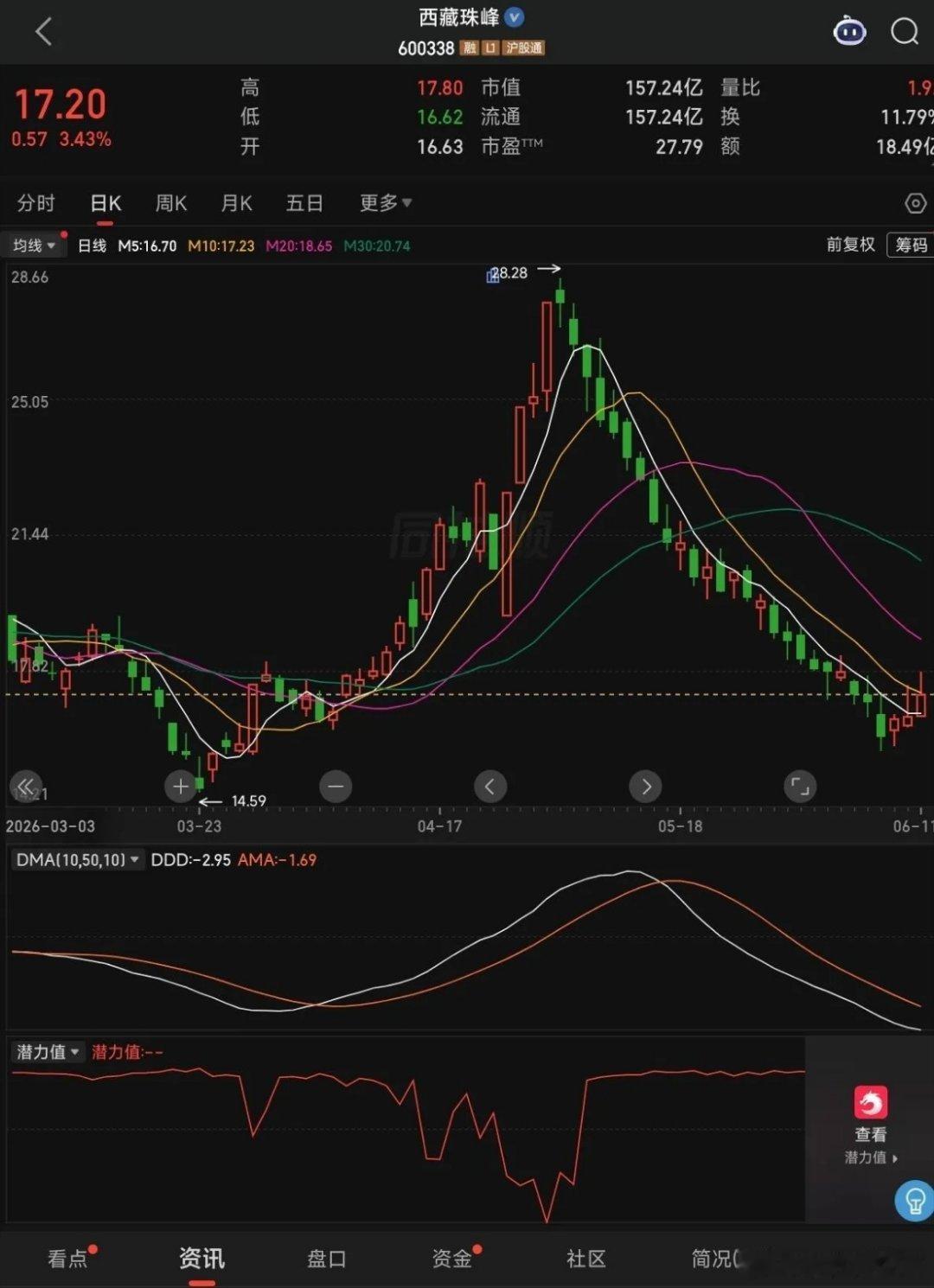
Task: Tap the AMA:-1.69 value
Action: [277, 860]
